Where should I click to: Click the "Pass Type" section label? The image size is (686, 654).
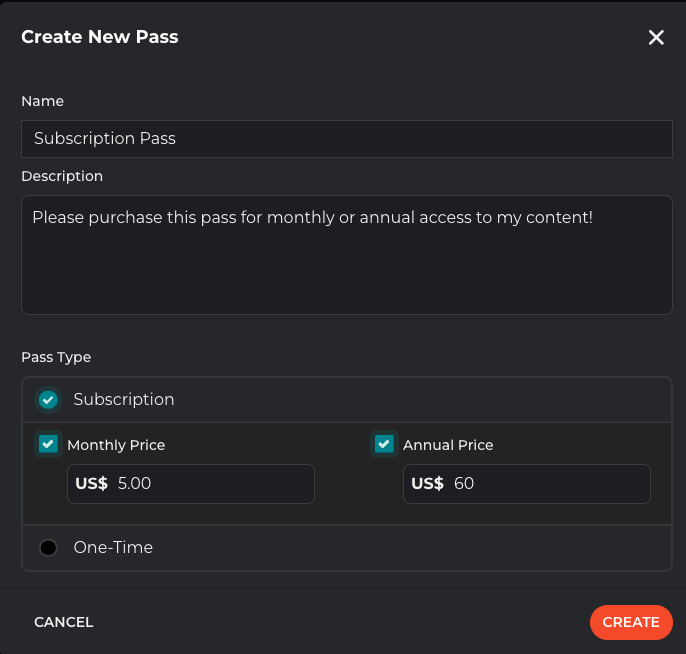pyautogui.click(x=56, y=357)
